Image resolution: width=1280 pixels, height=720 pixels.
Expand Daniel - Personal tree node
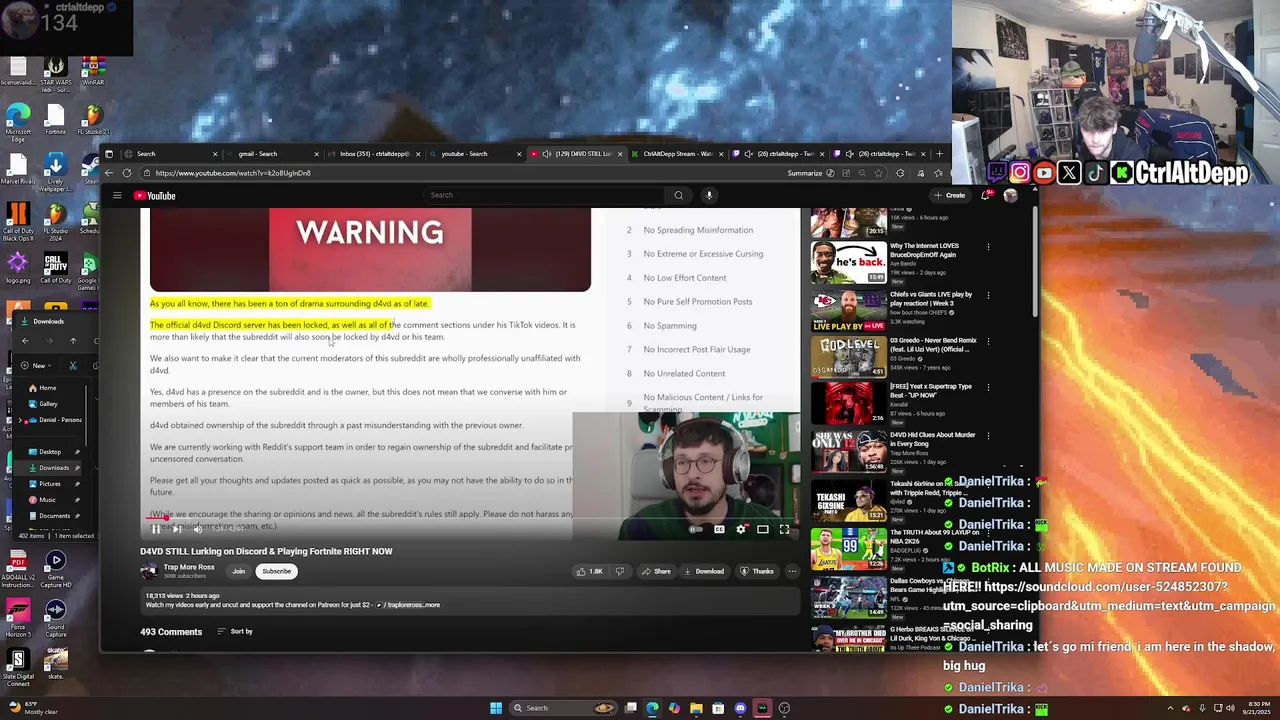click(x=22, y=420)
